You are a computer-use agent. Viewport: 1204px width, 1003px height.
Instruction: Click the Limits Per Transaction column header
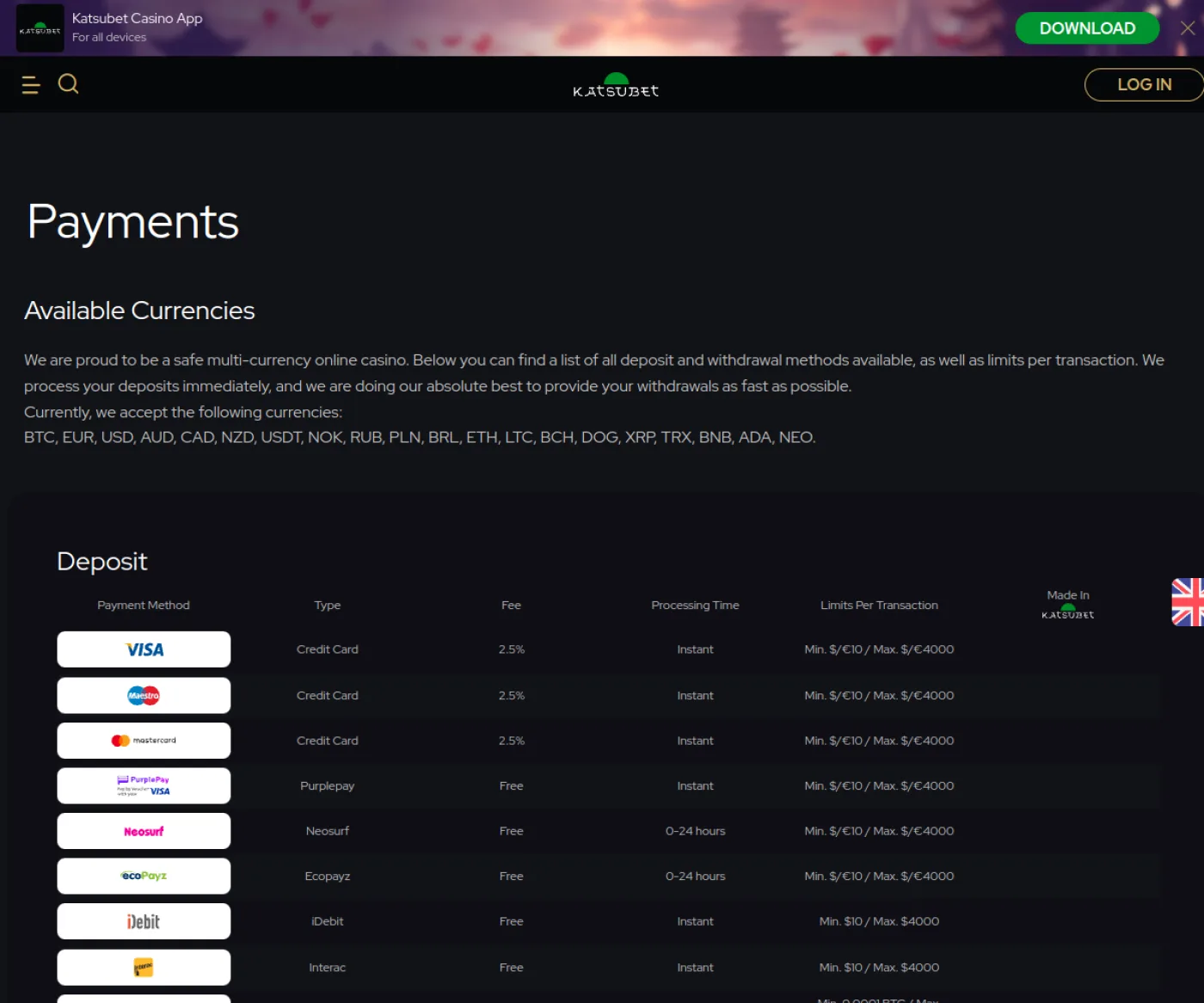(879, 606)
